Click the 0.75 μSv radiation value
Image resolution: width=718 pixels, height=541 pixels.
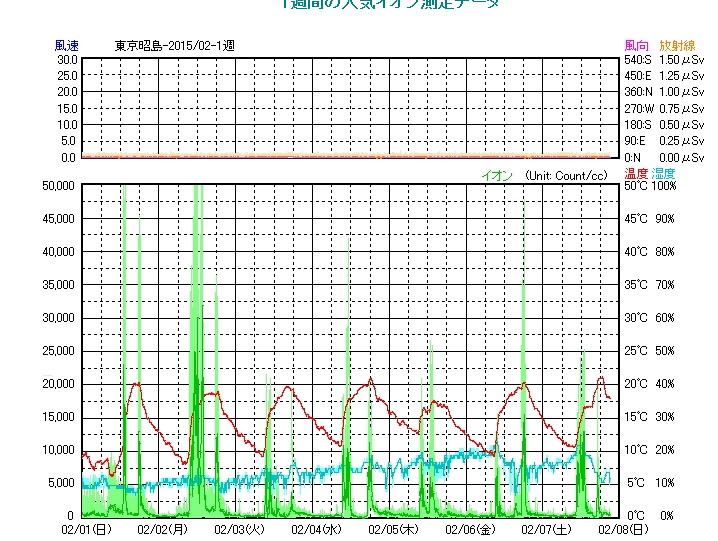click(x=681, y=109)
